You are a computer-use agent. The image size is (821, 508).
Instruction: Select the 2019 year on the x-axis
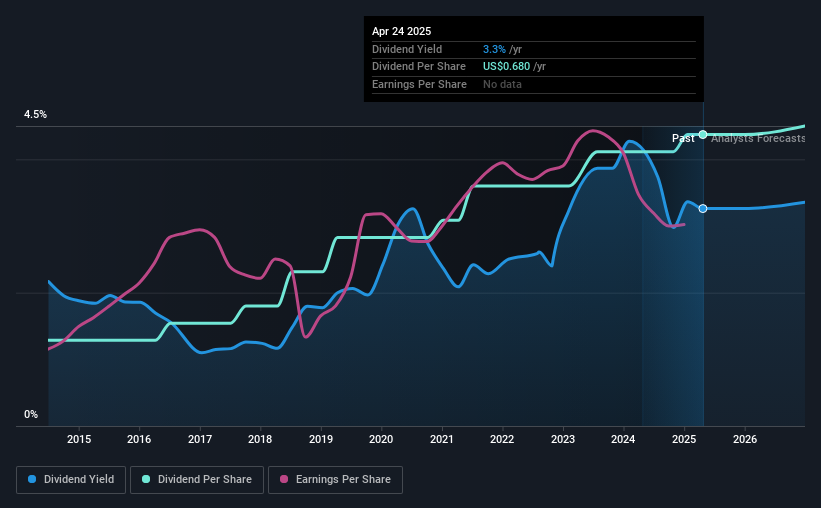(x=321, y=439)
